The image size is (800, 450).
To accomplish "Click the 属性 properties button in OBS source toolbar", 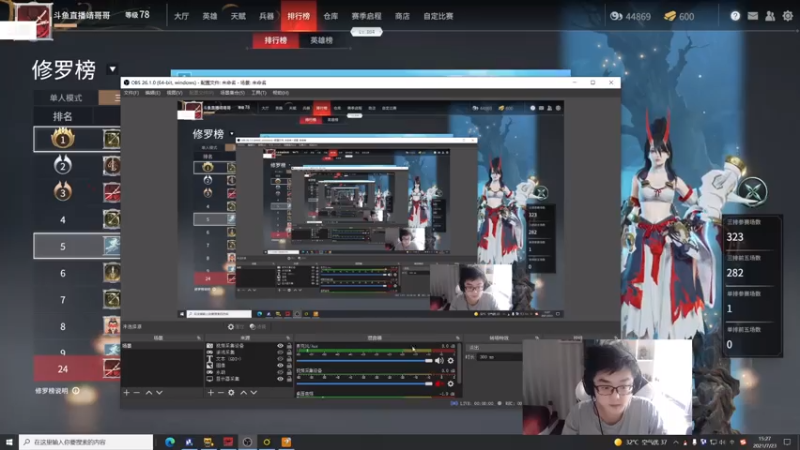I will [236, 327].
